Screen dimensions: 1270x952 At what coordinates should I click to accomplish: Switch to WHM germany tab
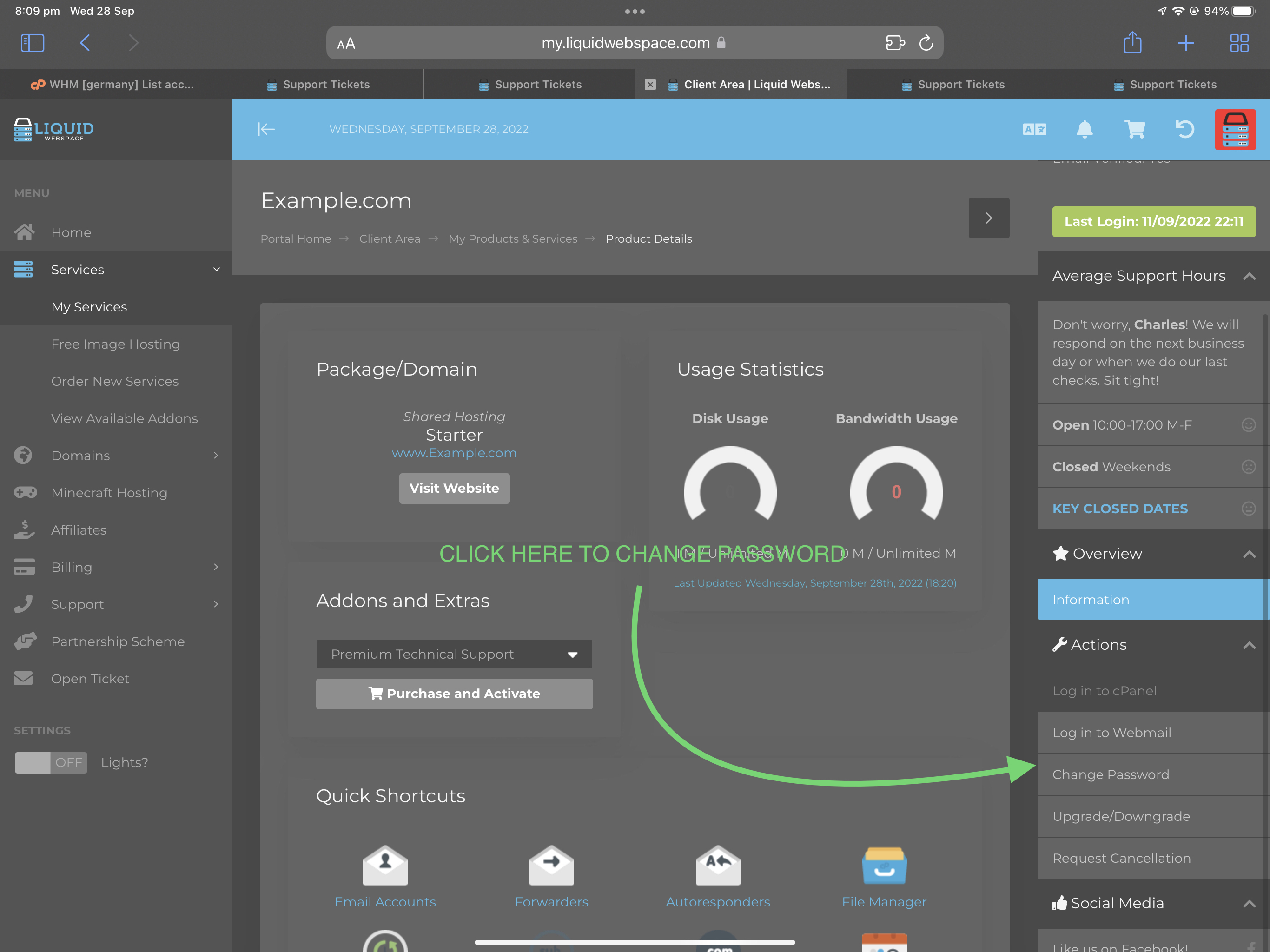point(112,85)
